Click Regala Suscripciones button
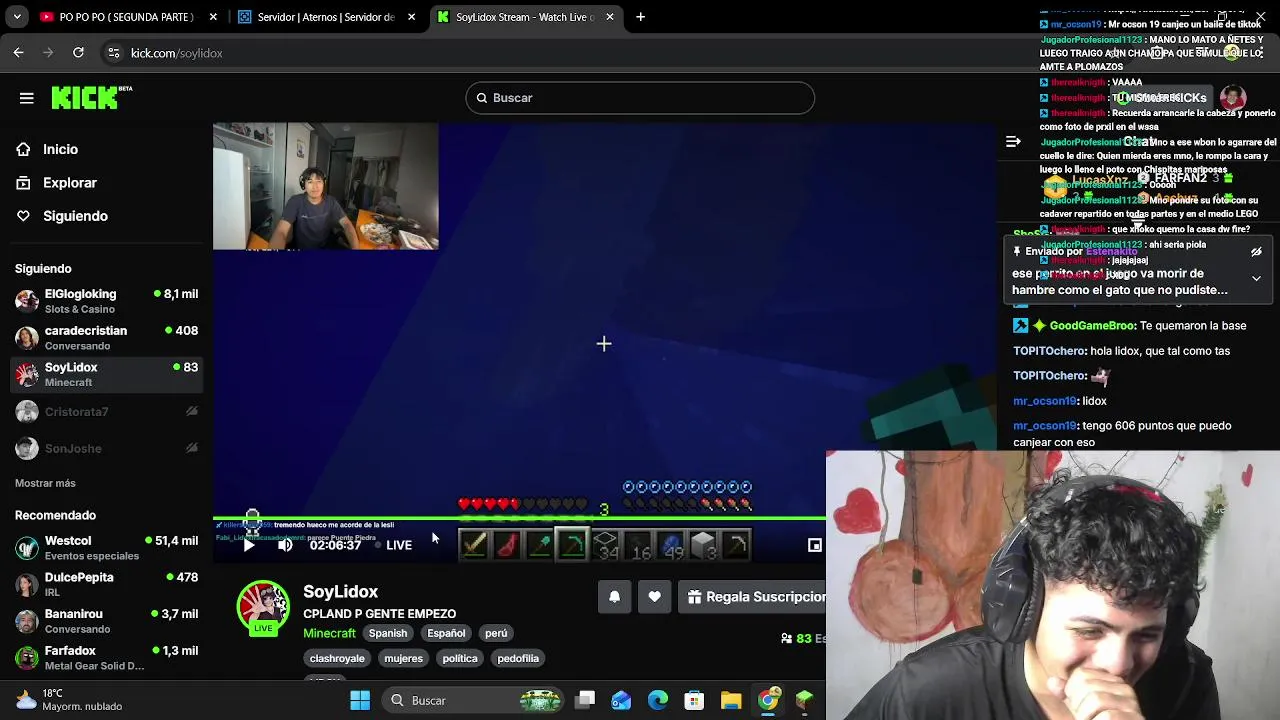Viewport: 1280px width, 720px height. (x=754, y=597)
